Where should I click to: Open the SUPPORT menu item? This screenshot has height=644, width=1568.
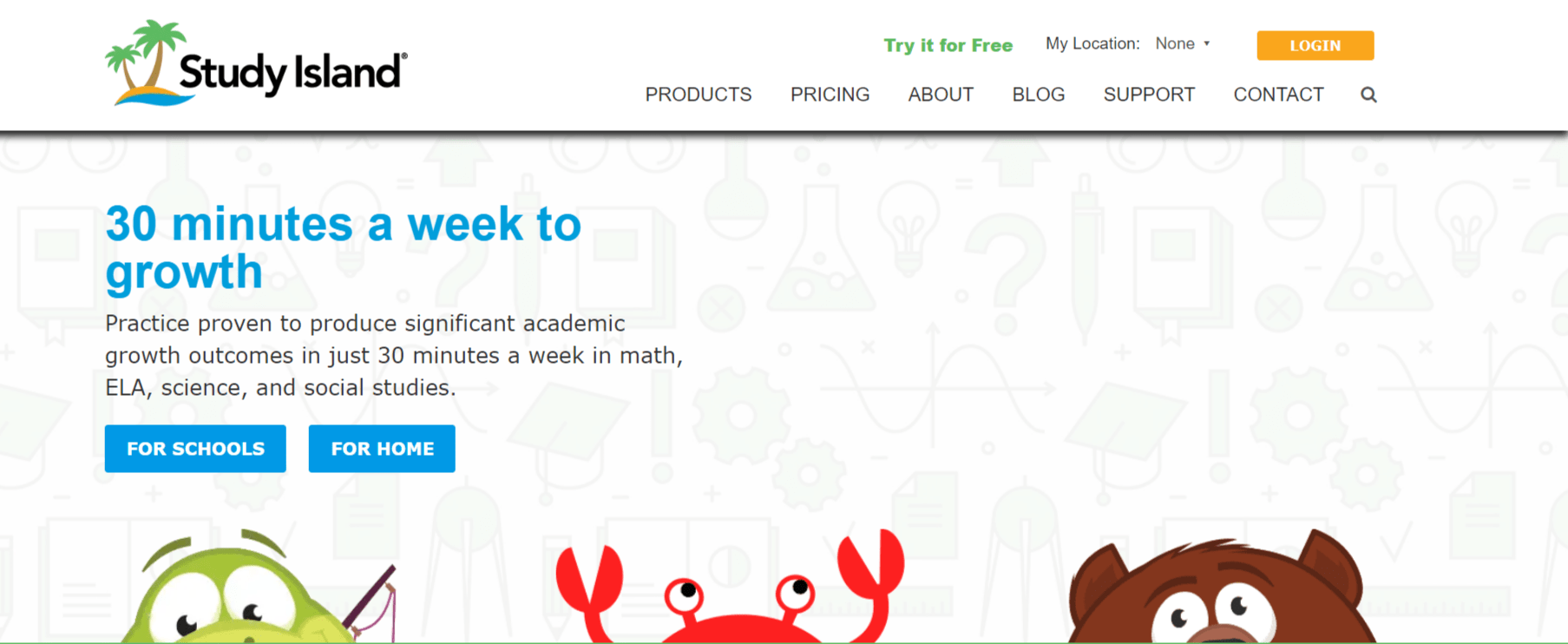coord(1149,95)
